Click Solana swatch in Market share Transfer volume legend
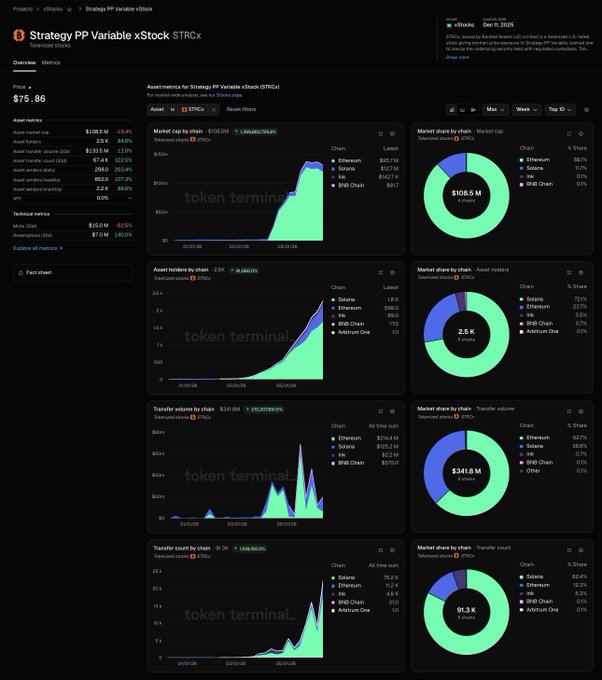Viewport: 602px width, 680px height. pos(521,446)
